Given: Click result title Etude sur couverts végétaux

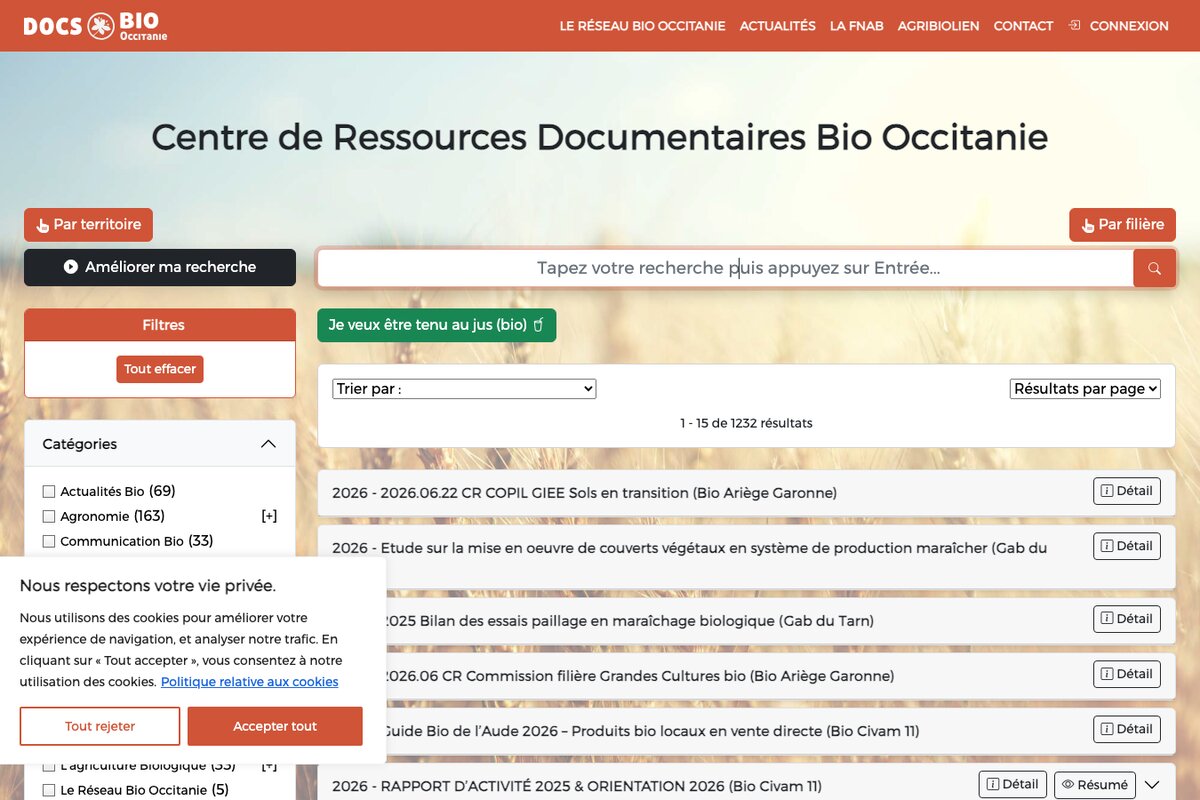Looking at the screenshot, I should point(689,548).
